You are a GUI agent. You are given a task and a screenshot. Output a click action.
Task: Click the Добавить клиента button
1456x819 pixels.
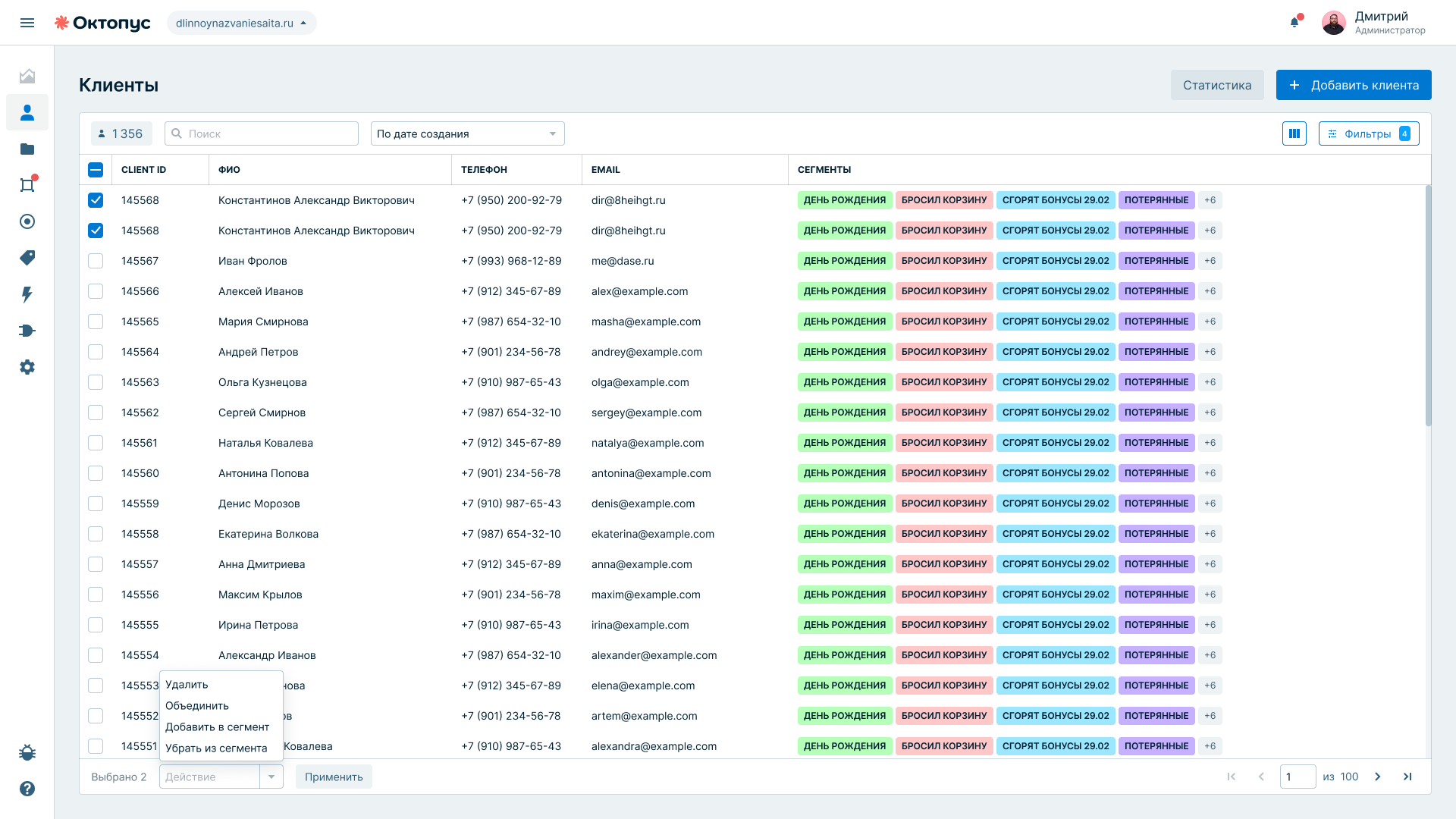coord(1354,85)
